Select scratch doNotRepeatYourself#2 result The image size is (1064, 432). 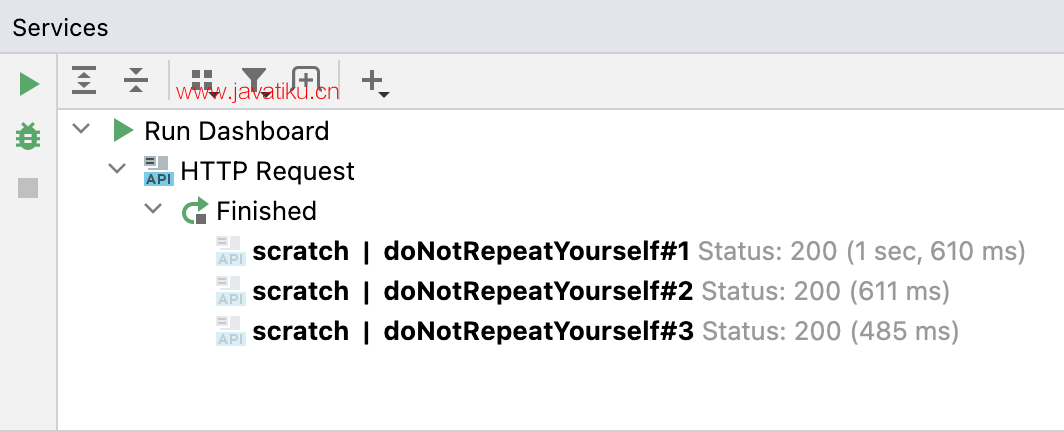(583, 291)
